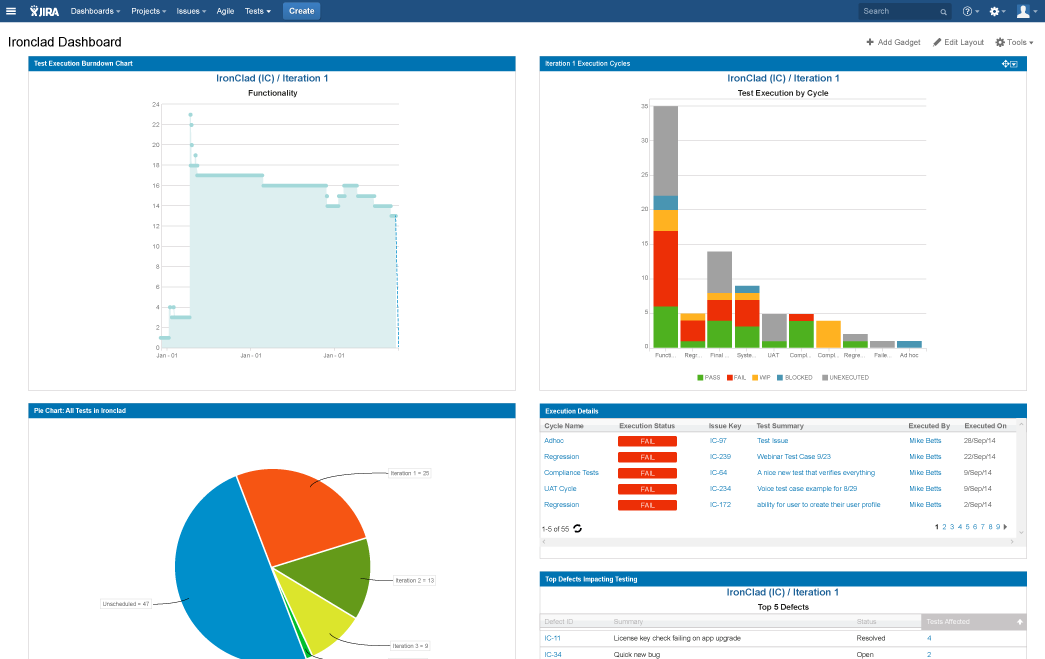Open the IronClad (IC) / Iteration 1 burndown link

[x=272, y=78]
